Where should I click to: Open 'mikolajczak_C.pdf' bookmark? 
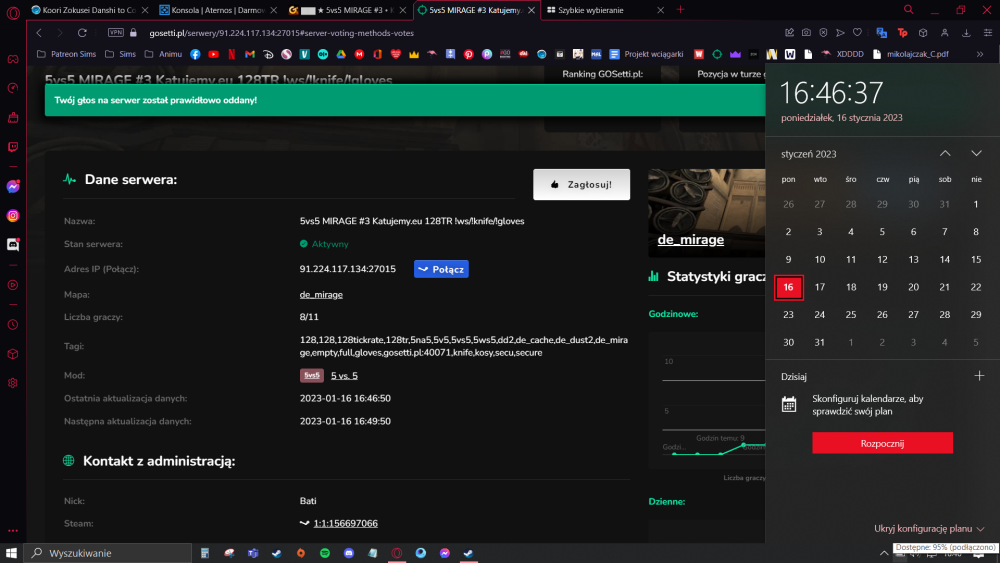point(911,54)
